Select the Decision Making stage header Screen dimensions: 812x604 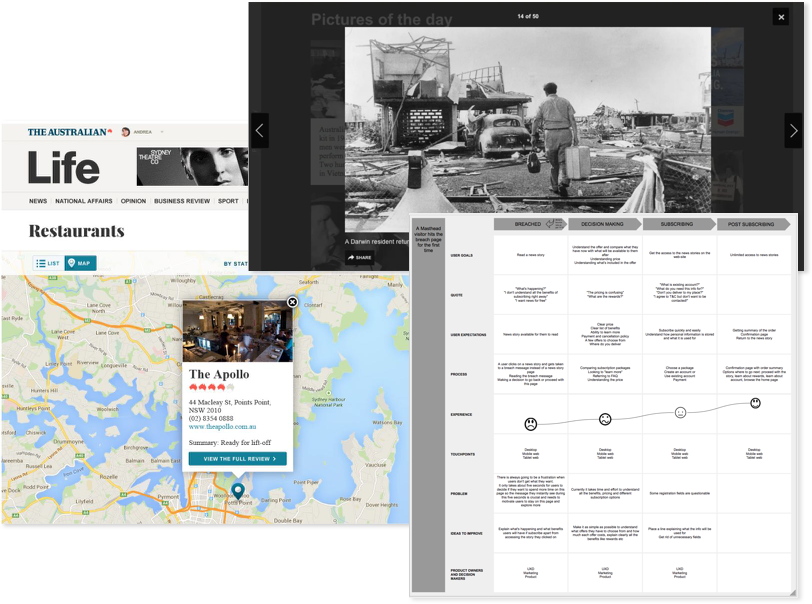click(x=604, y=224)
